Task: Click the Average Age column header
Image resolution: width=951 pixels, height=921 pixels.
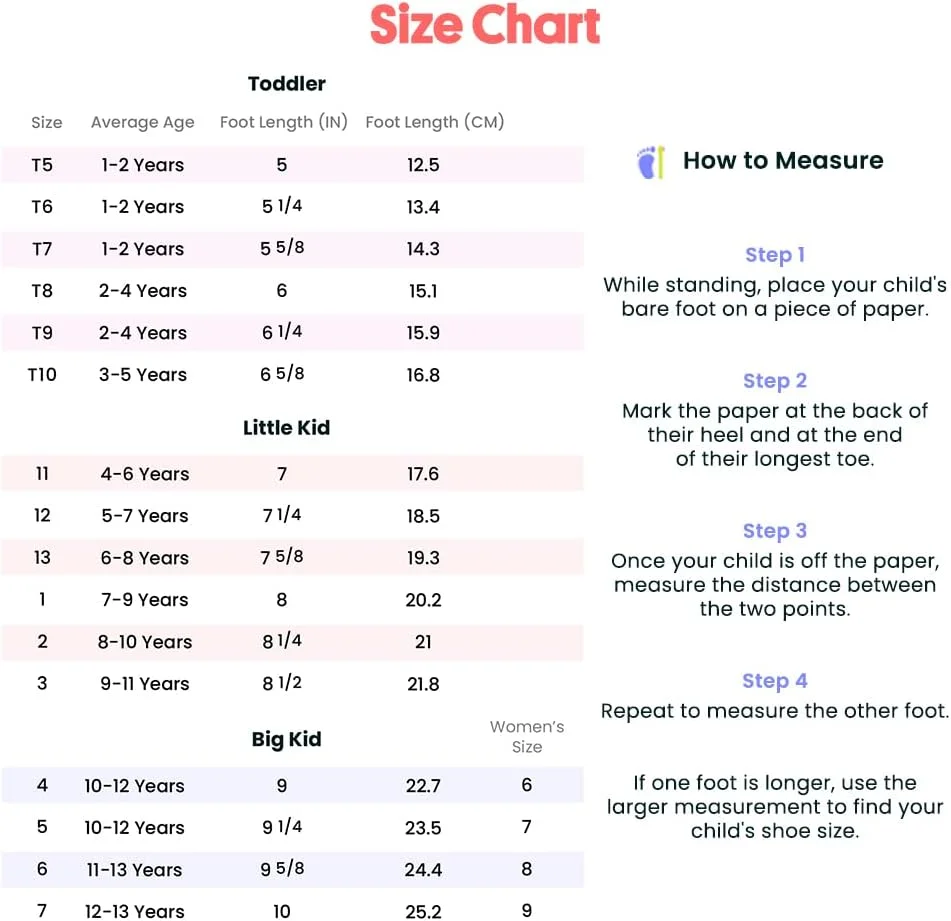Action: click(143, 123)
